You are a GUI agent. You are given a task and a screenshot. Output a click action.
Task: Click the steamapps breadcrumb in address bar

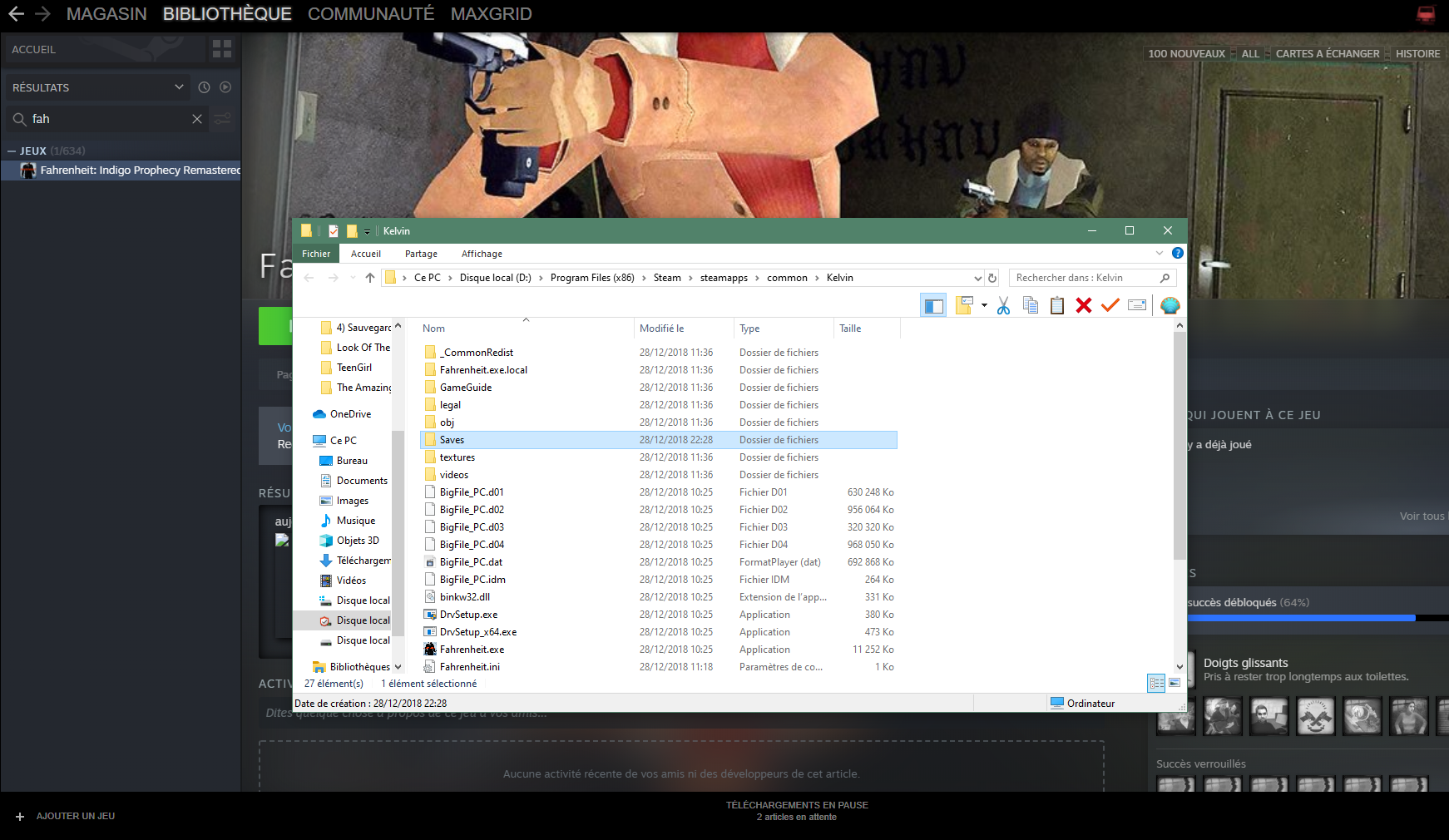[x=724, y=278]
